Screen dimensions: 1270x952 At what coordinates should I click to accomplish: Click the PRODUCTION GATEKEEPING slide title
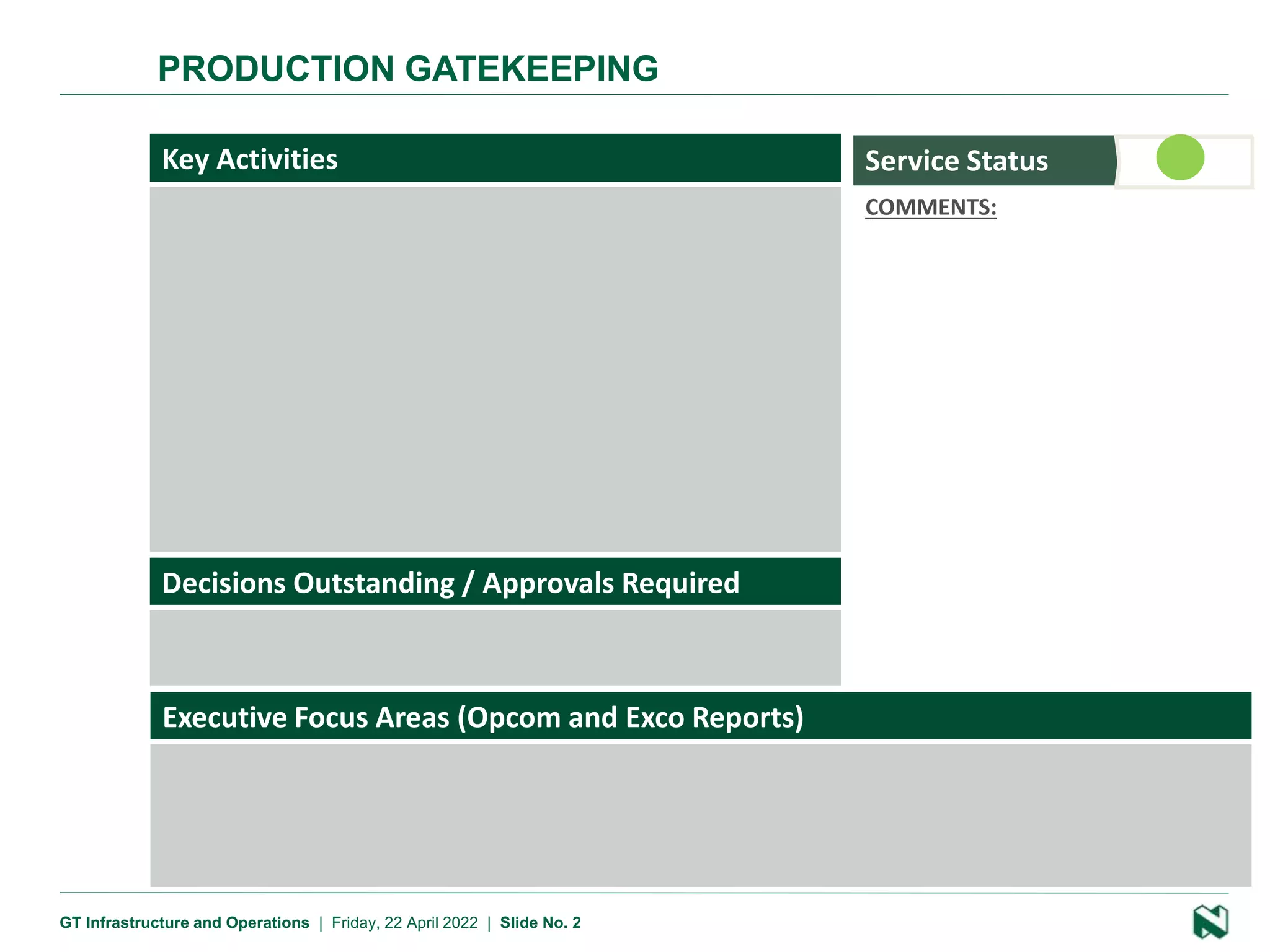point(407,68)
